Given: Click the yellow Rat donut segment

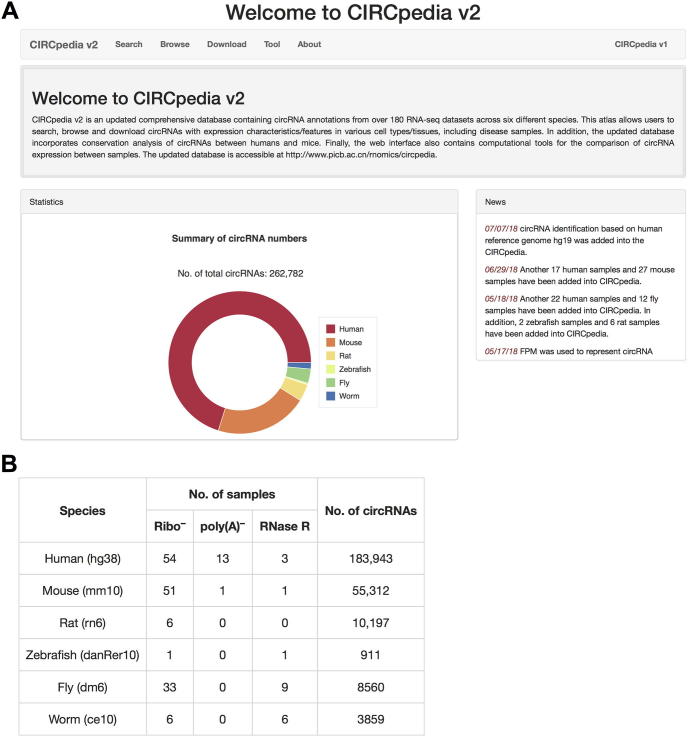Looking at the screenshot, I should coord(295,388).
